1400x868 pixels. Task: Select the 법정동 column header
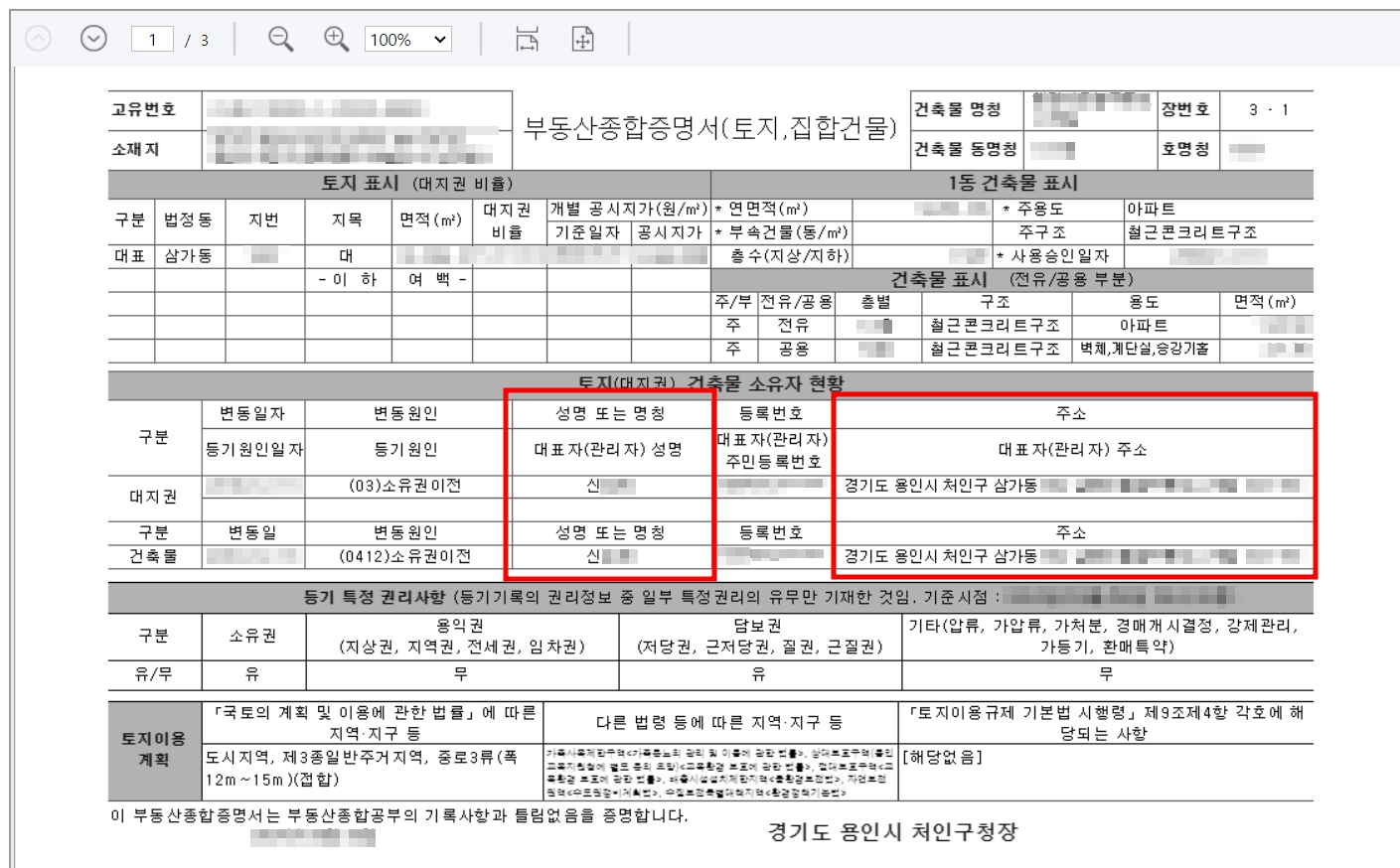pyautogui.click(x=188, y=219)
